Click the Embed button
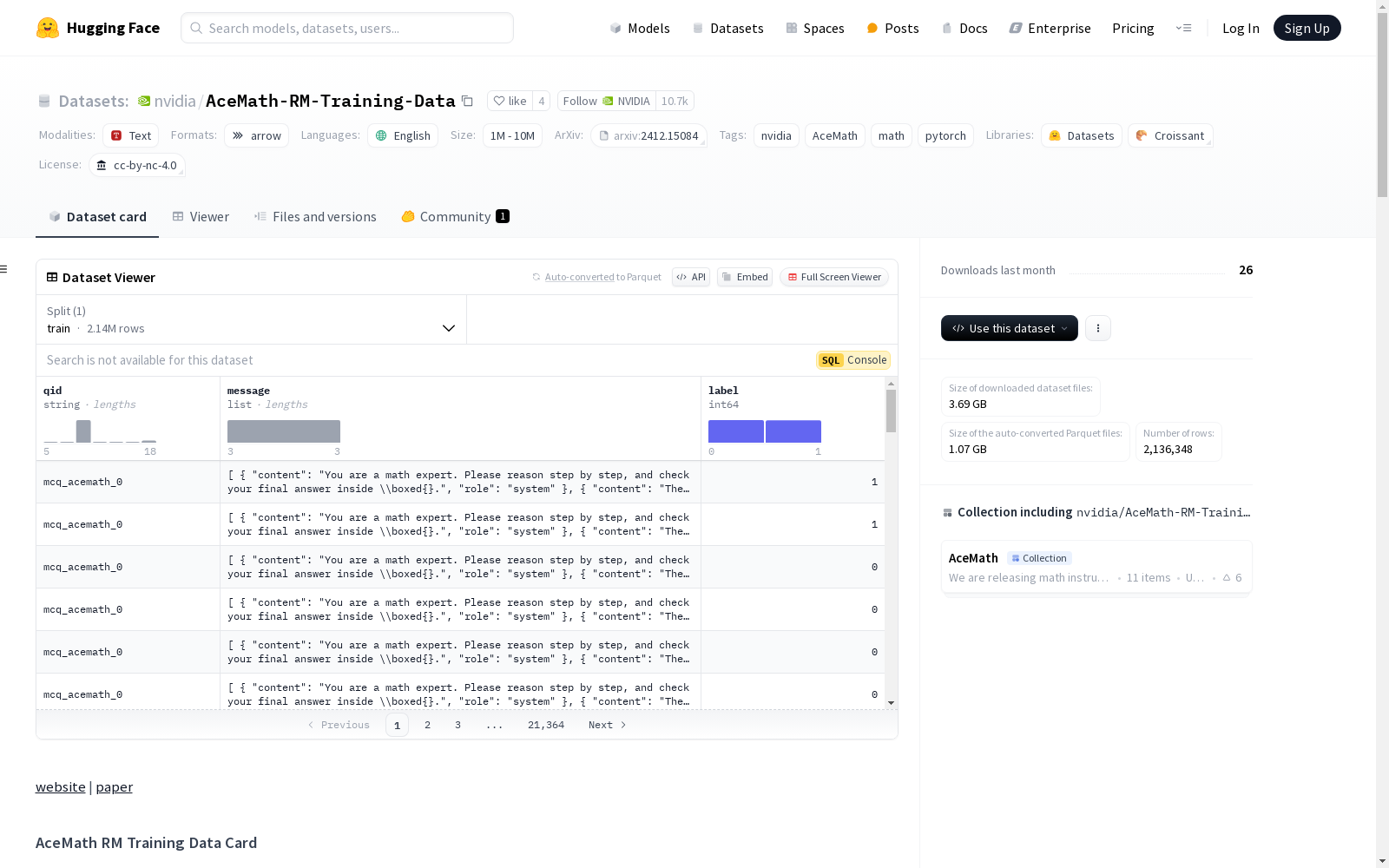Screen dimensions: 1389x868 coord(745,277)
